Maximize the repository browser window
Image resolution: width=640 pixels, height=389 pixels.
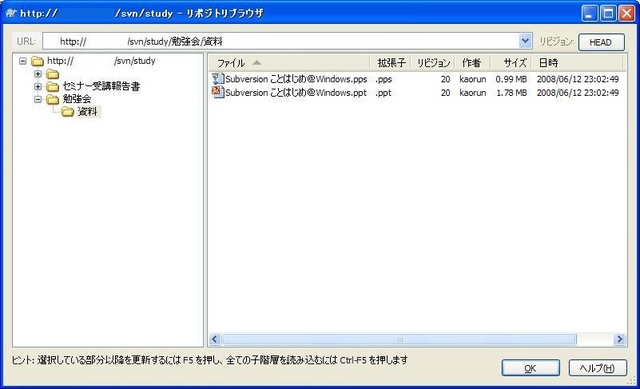608,13
